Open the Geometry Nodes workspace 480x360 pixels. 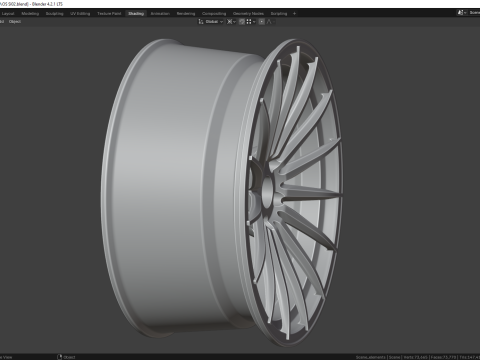(248, 14)
